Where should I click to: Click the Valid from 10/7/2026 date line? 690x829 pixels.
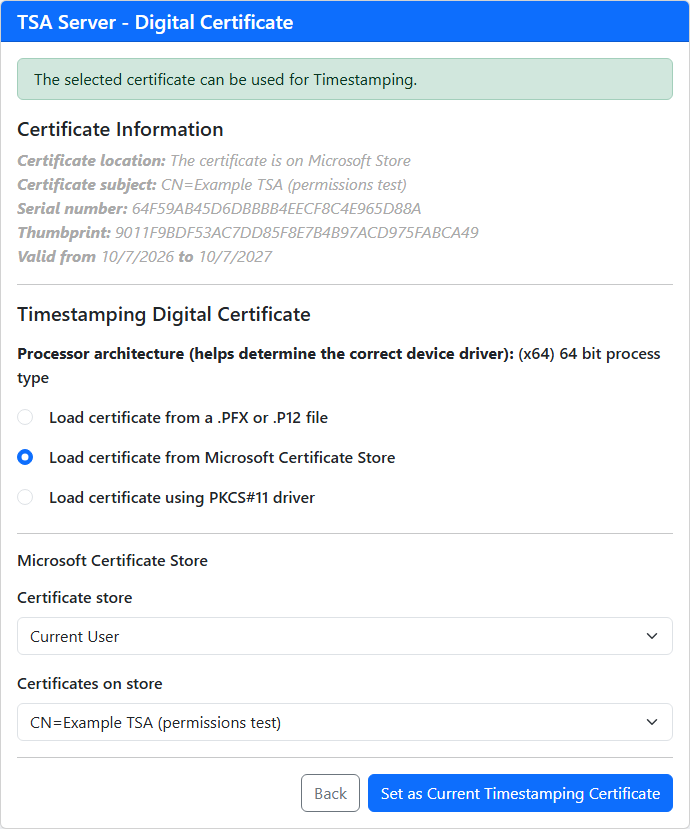(144, 257)
